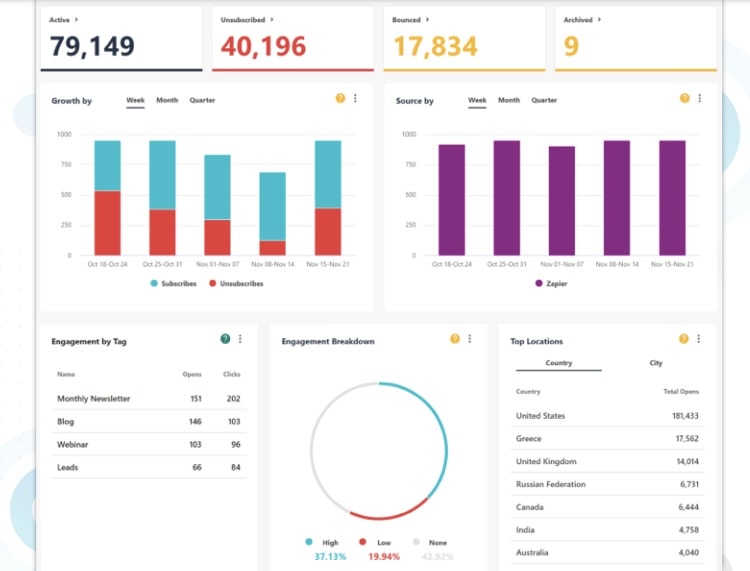Open the Unsubscribed 40,196 count card
Screen dimensions: 750x571
click(x=293, y=39)
